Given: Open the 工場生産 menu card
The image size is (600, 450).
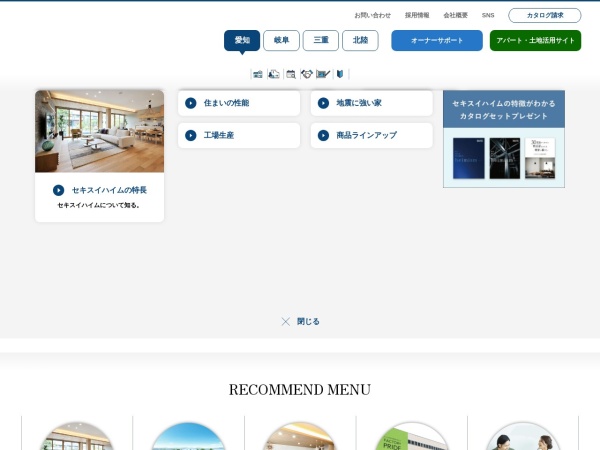Looking at the screenshot, I should coord(239,135).
